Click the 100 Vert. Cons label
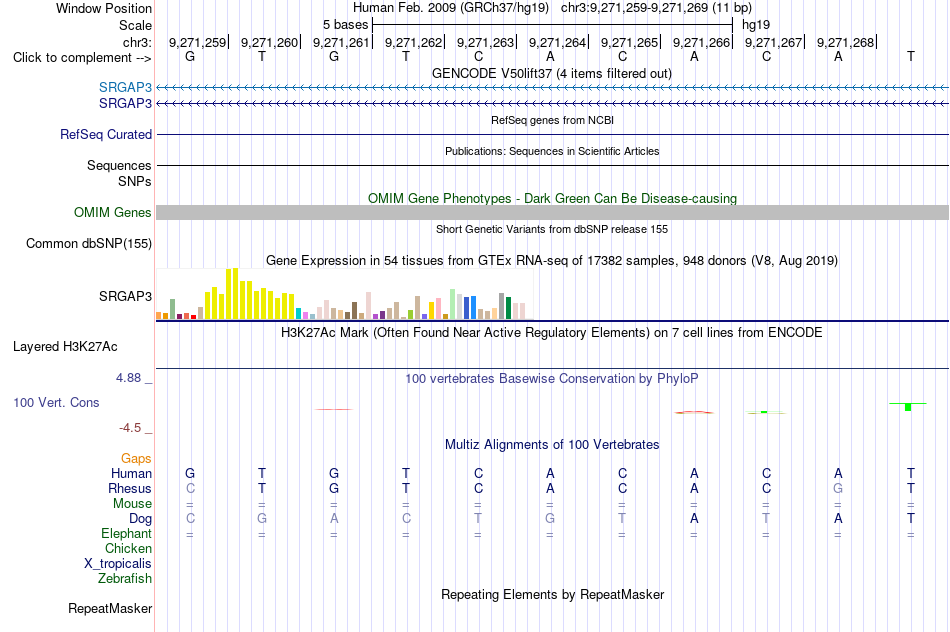Screen dimensions: 950x632 pos(56,403)
